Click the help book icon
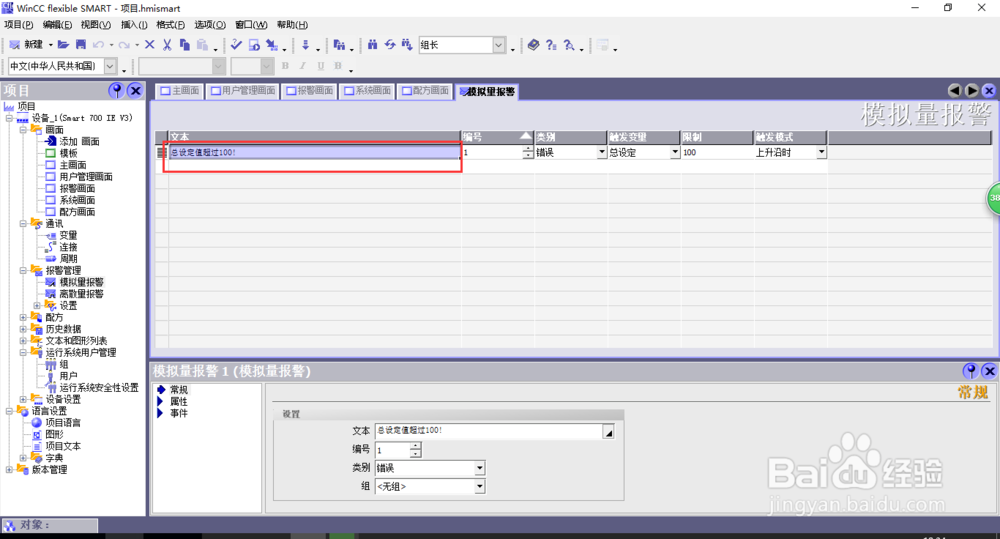 [534, 45]
